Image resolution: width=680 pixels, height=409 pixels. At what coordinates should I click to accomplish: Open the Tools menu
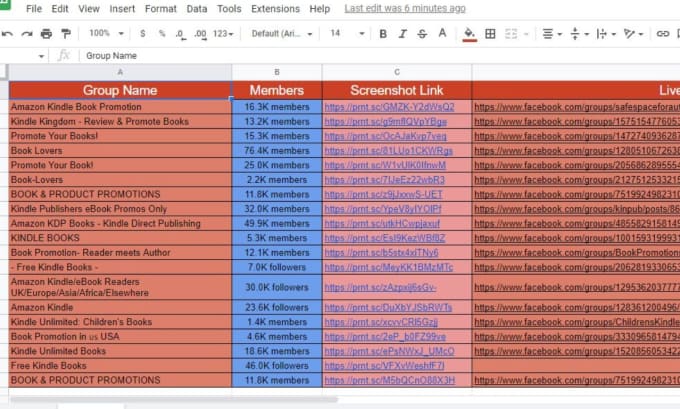coord(229,9)
